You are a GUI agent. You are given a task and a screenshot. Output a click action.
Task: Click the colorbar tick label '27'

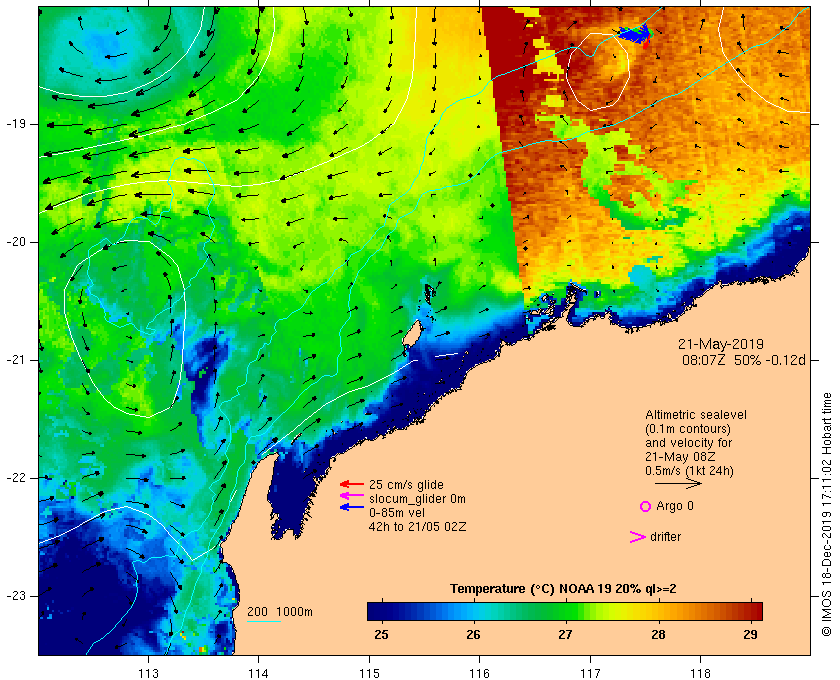coord(565,634)
